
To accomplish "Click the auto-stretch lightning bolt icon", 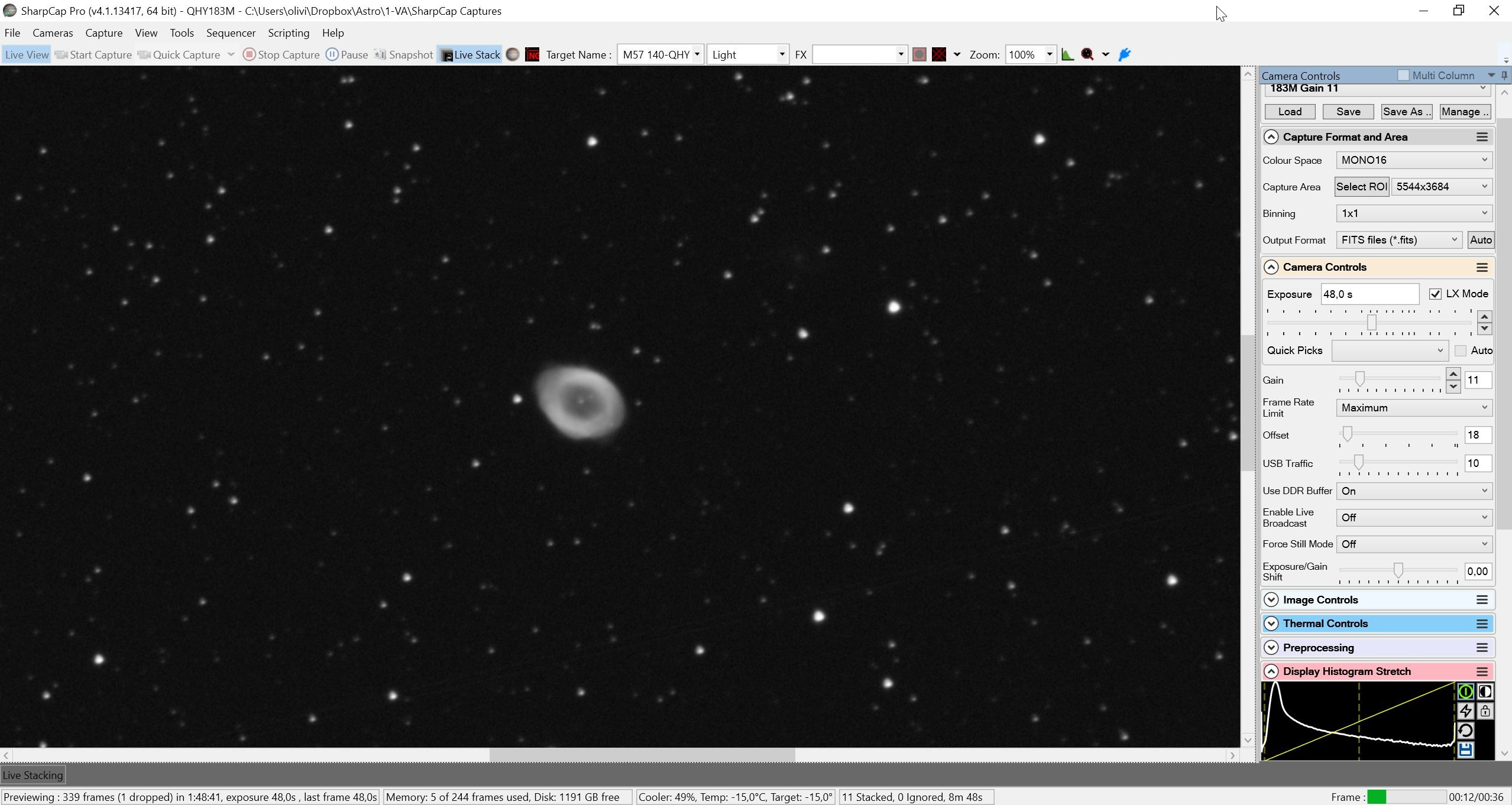I will pos(1465,711).
